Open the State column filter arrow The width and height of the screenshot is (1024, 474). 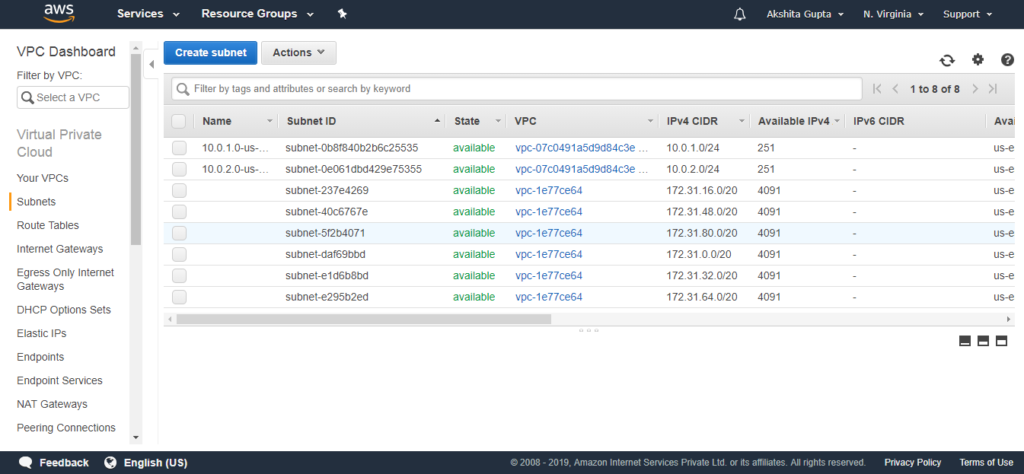coord(498,121)
